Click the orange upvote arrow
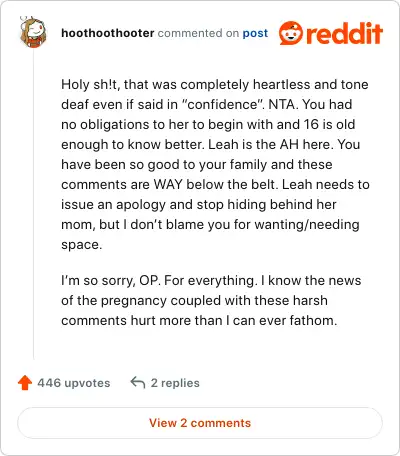The width and height of the screenshot is (400, 456). (x=25, y=383)
